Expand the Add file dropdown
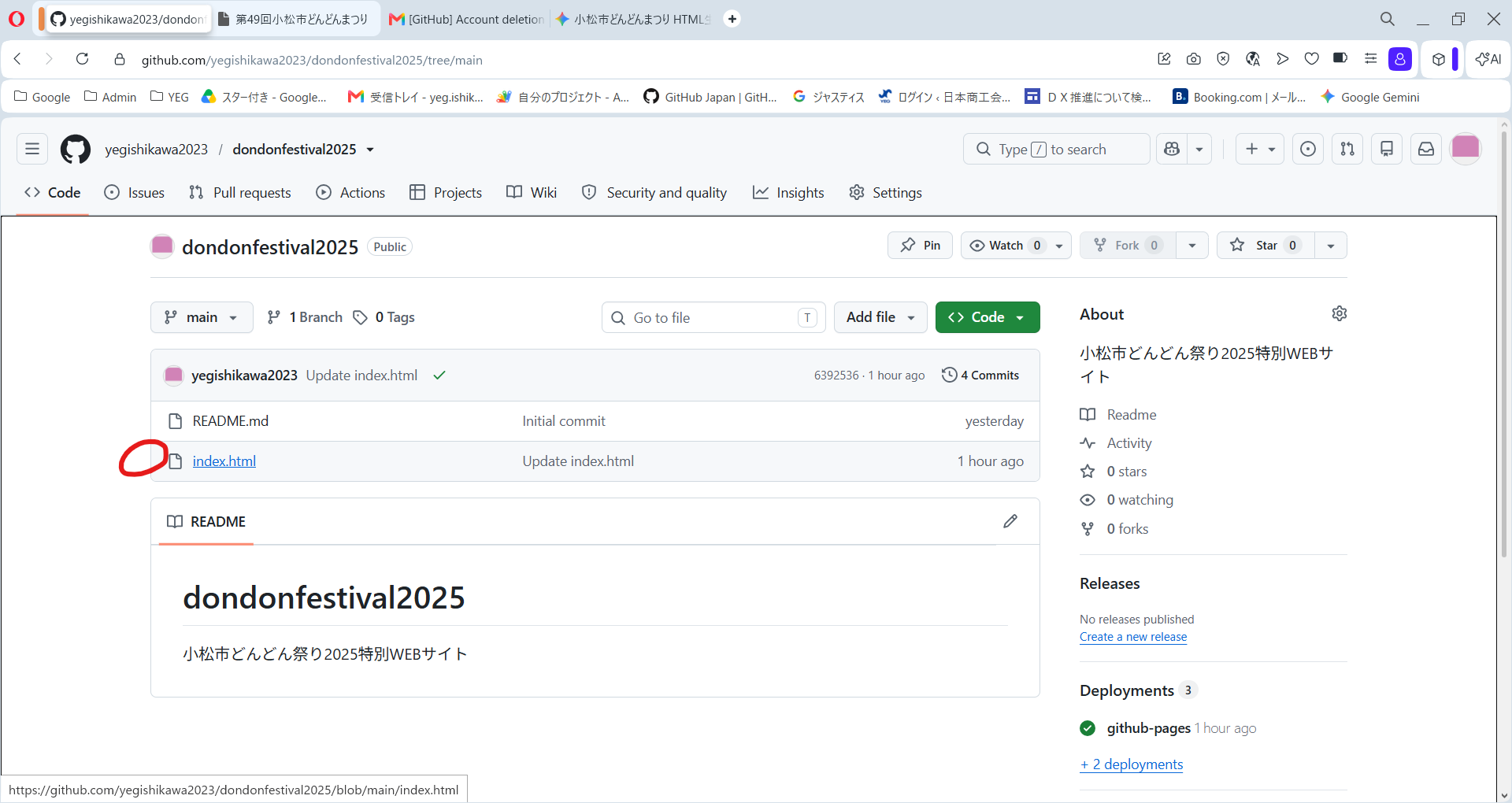The height and width of the screenshot is (803, 1512). 880,317
